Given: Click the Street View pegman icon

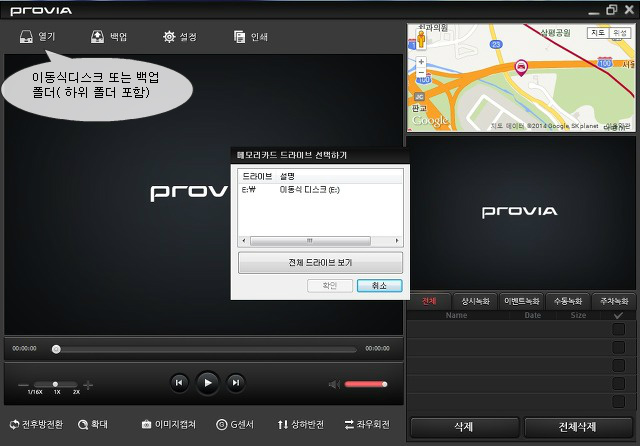Looking at the screenshot, I should point(421,40).
